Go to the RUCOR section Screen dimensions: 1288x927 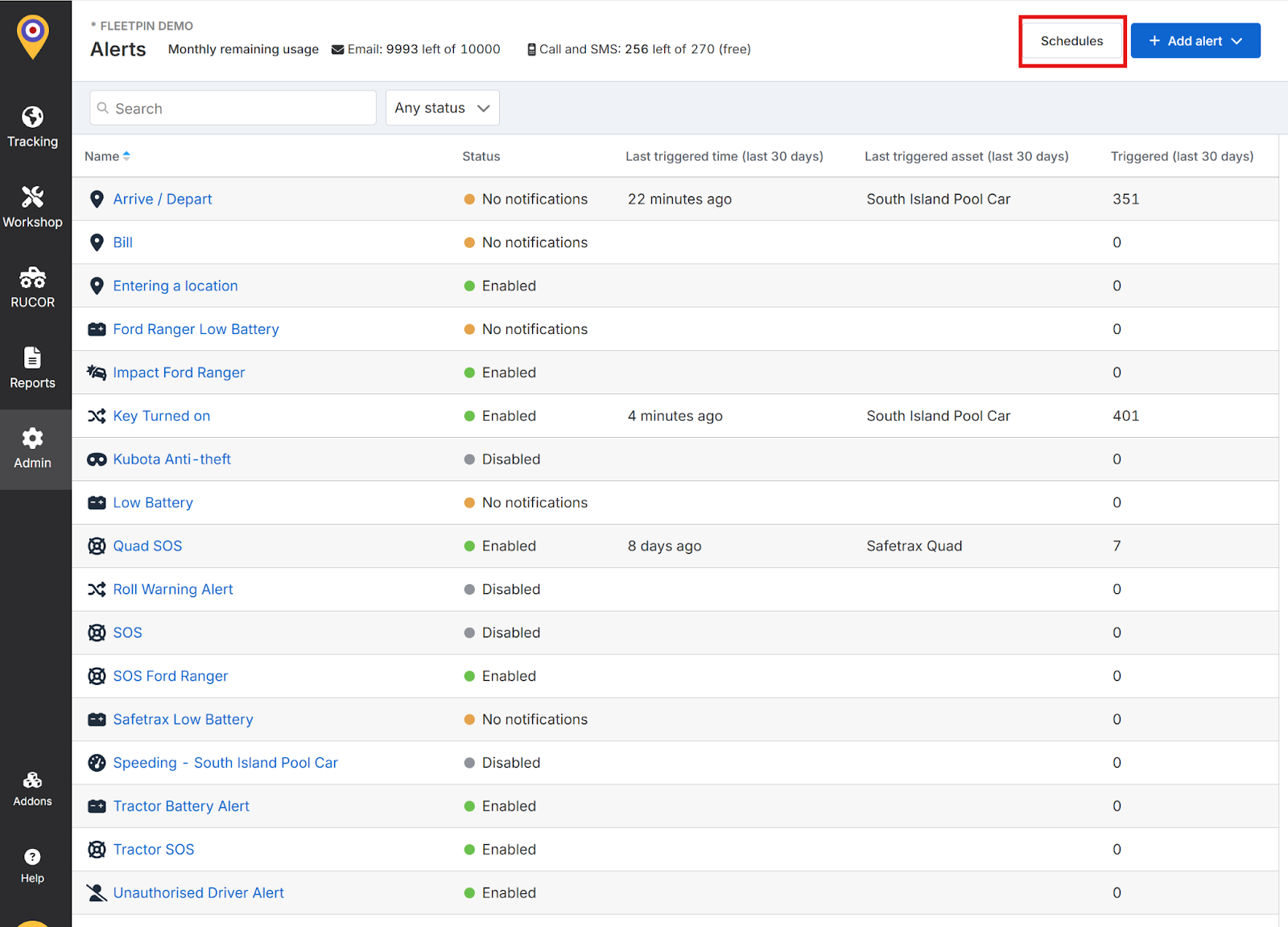pos(32,289)
